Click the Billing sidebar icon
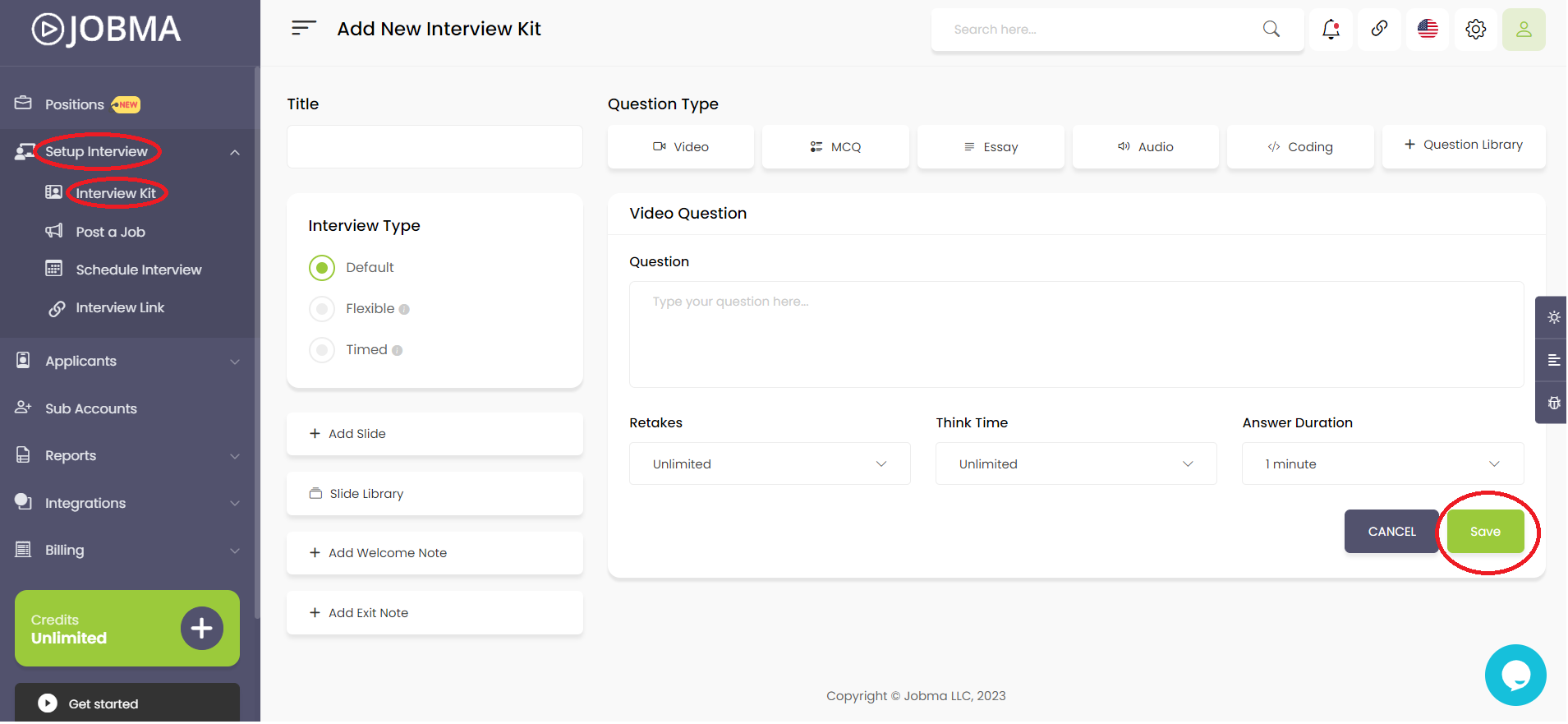The height and width of the screenshot is (724, 1568). (x=23, y=549)
